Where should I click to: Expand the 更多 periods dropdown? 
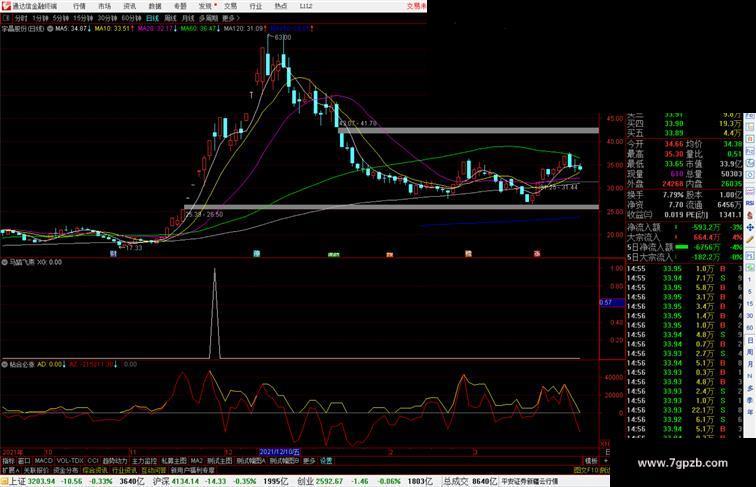coord(230,18)
